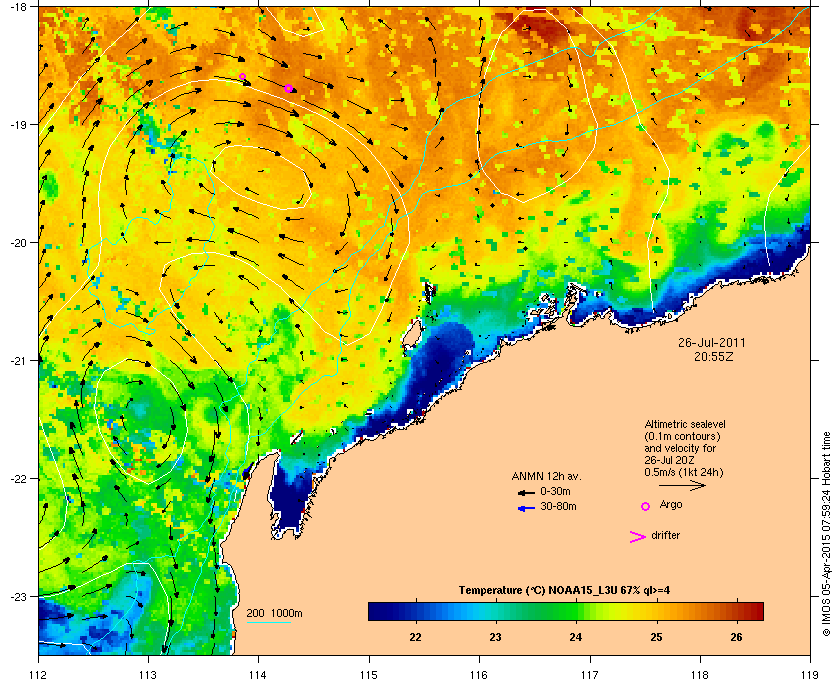
Task: Click the -19 latitude axis label
Action: click(18, 125)
